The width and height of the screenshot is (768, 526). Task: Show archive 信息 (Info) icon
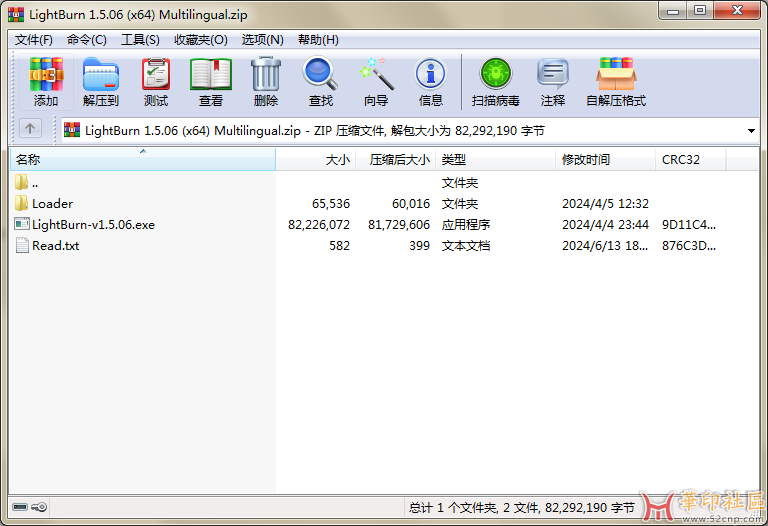pyautogui.click(x=431, y=74)
